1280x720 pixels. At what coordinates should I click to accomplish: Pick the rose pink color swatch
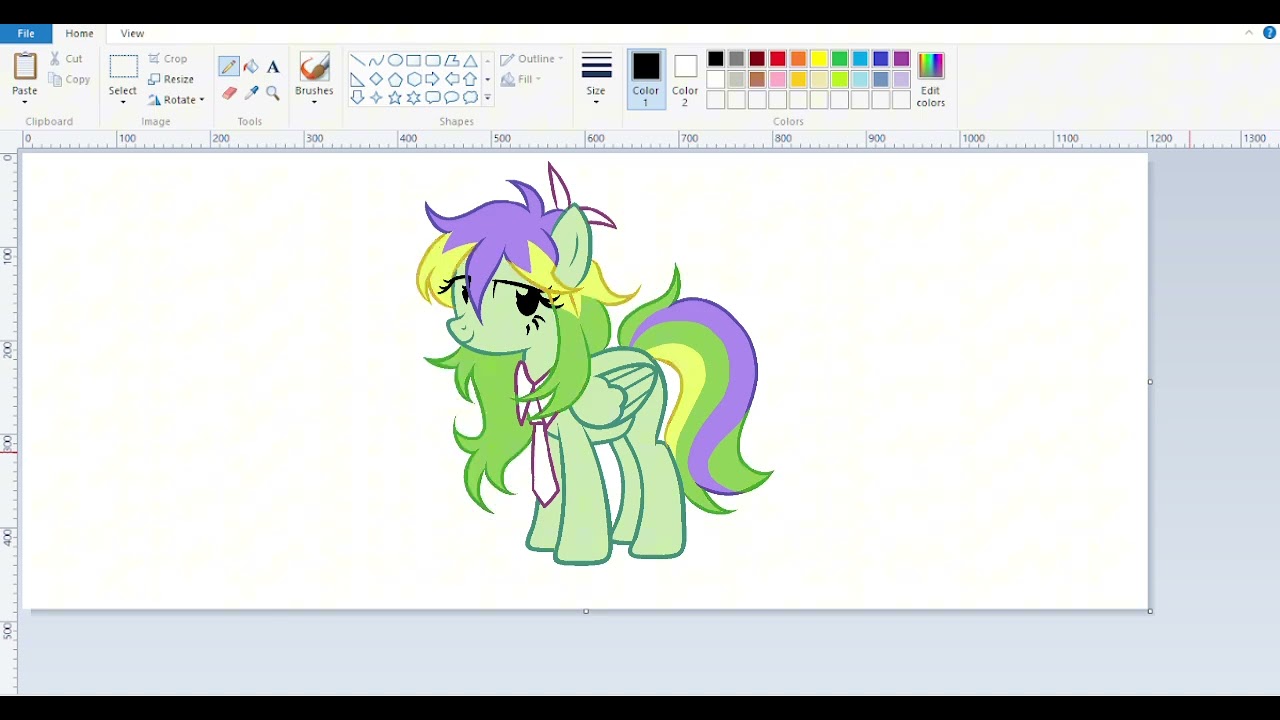pos(777,80)
